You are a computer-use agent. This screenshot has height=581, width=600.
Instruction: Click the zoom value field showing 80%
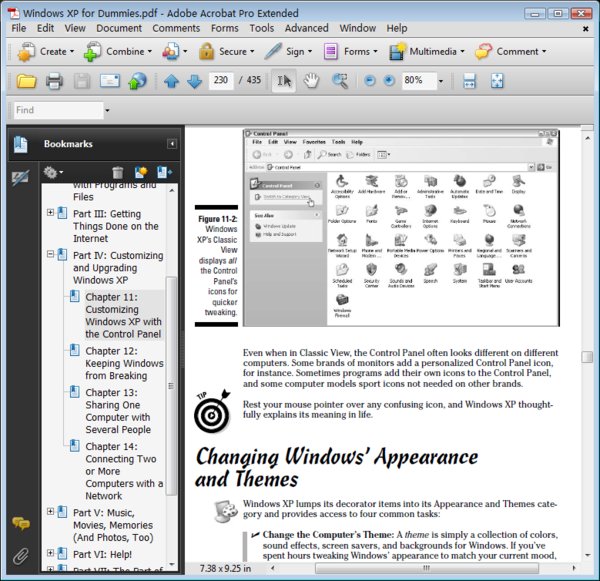[x=419, y=80]
